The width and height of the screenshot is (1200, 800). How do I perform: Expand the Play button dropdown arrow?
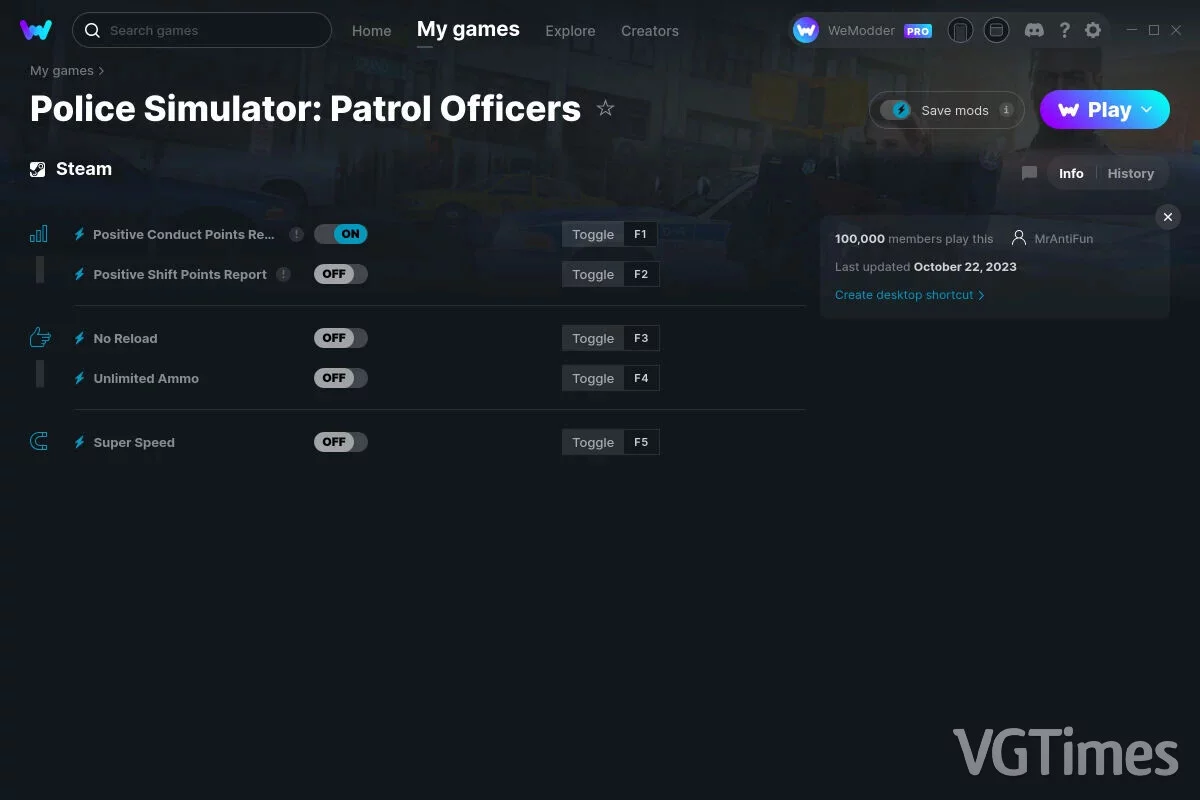click(x=1147, y=110)
